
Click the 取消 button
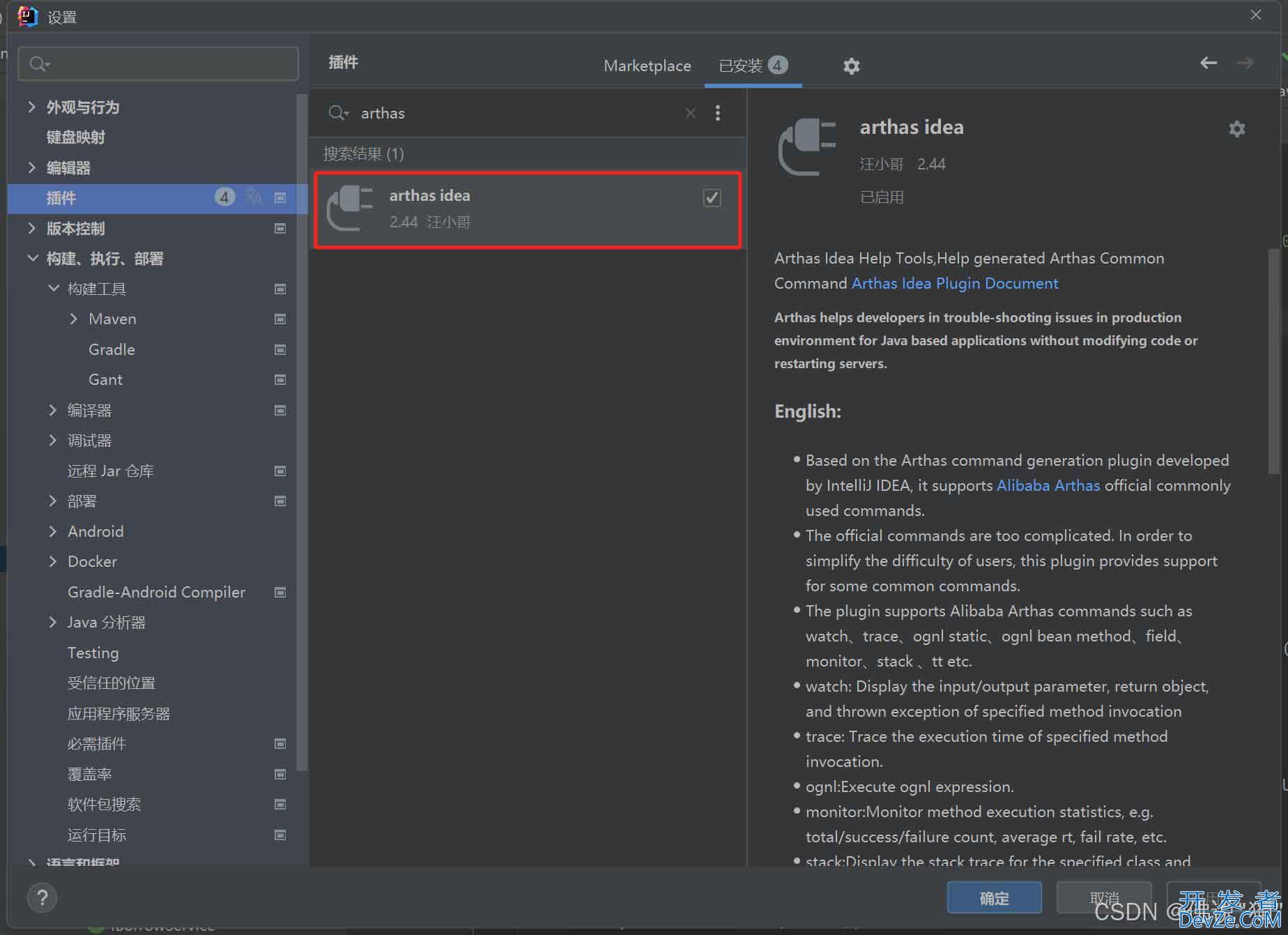pos(1104,898)
